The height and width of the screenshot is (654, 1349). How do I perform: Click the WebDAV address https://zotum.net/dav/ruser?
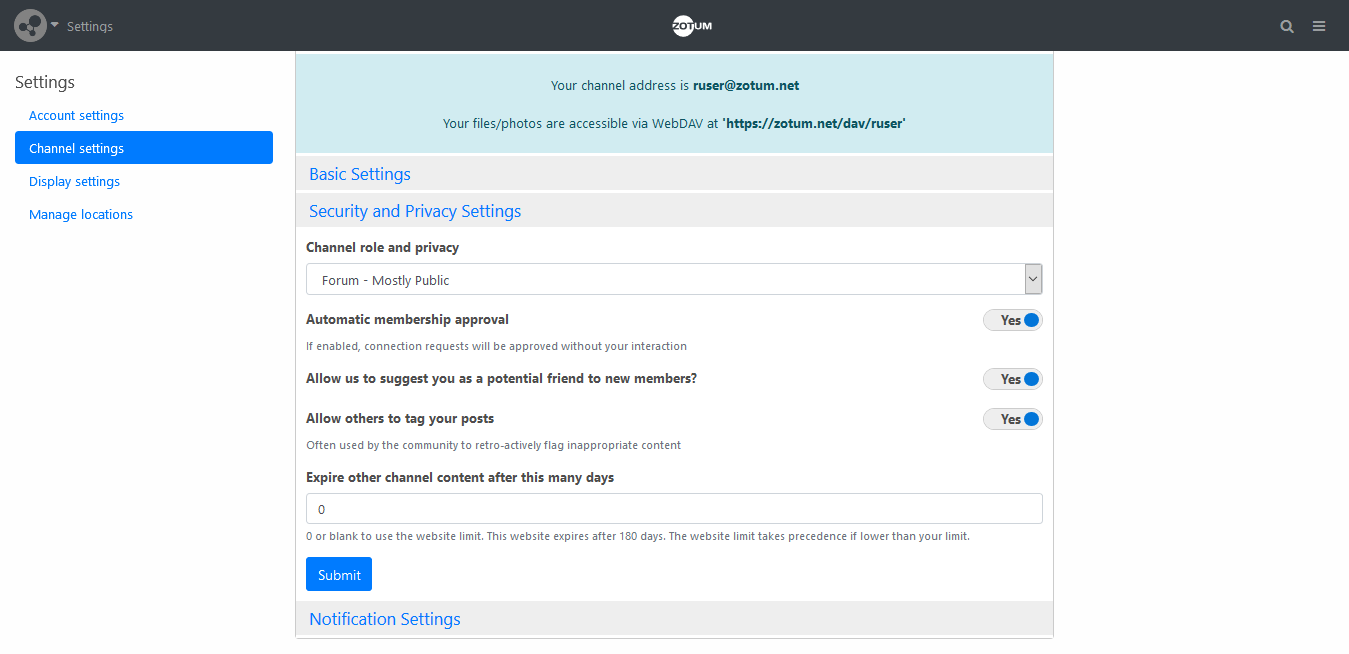point(813,124)
